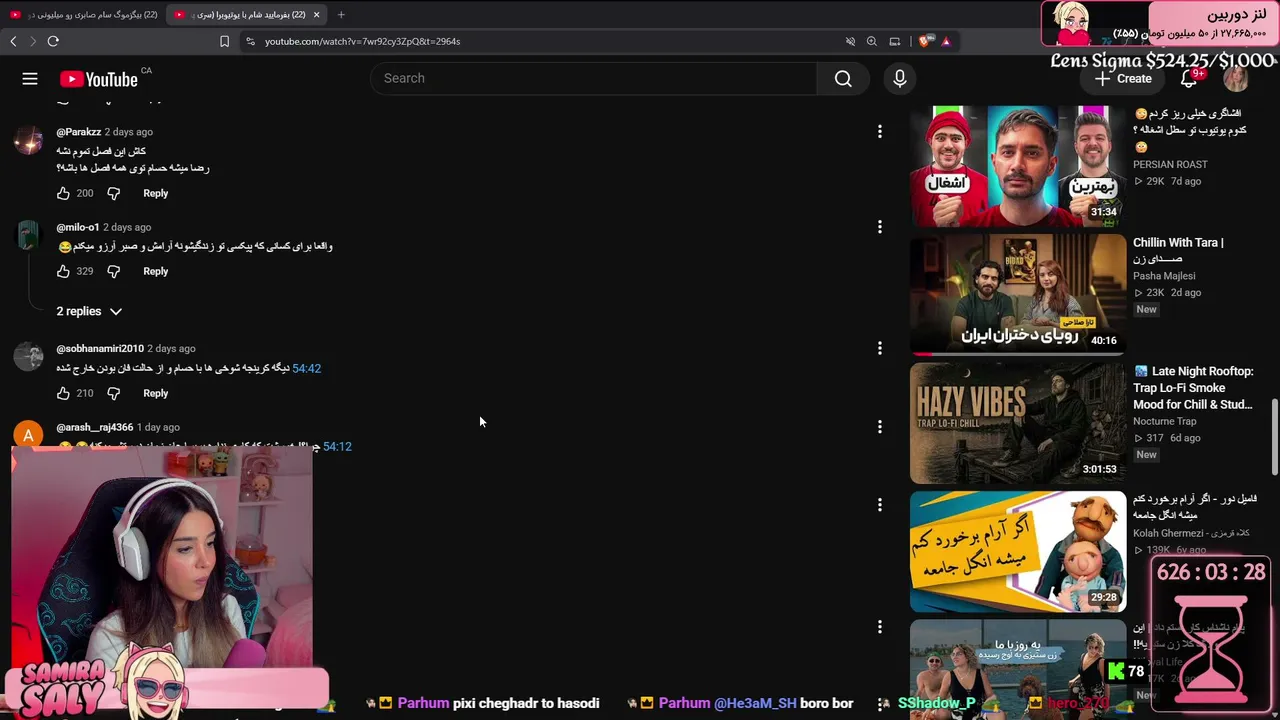Open the Pasha Majlesi channel link
The height and width of the screenshot is (720, 1280).
(x=1164, y=276)
